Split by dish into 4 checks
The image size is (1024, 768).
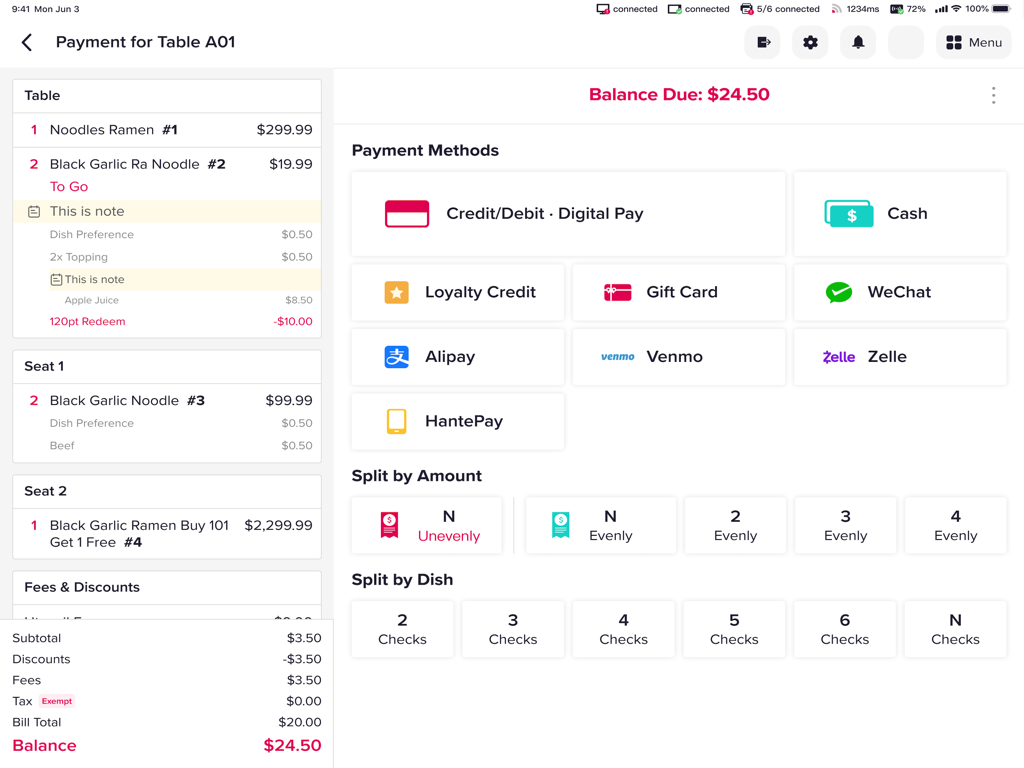click(623, 629)
